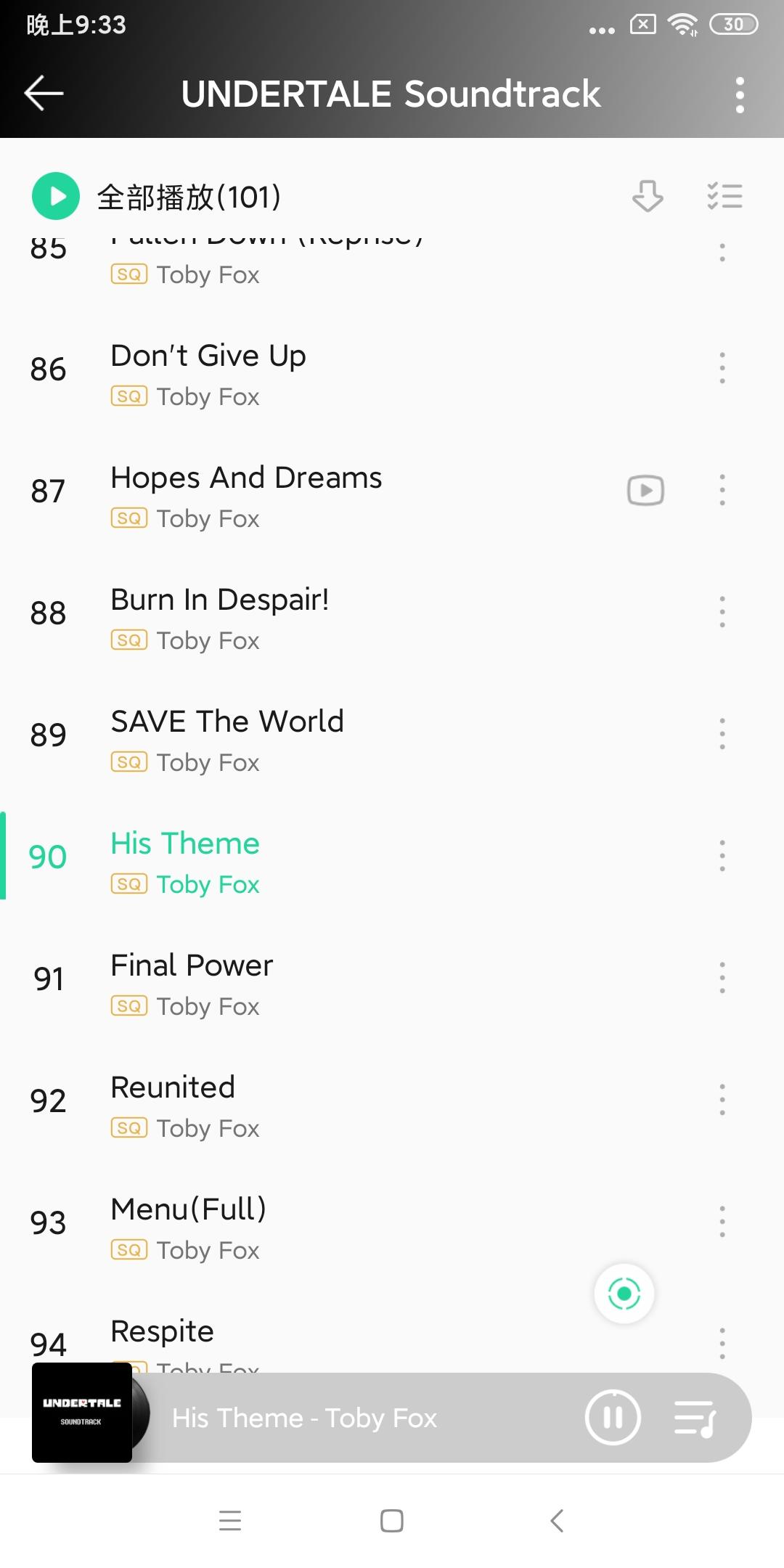Tap the Android home navigation button
The width and height of the screenshot is (784, 1568).
click(x=392, y=1521)
